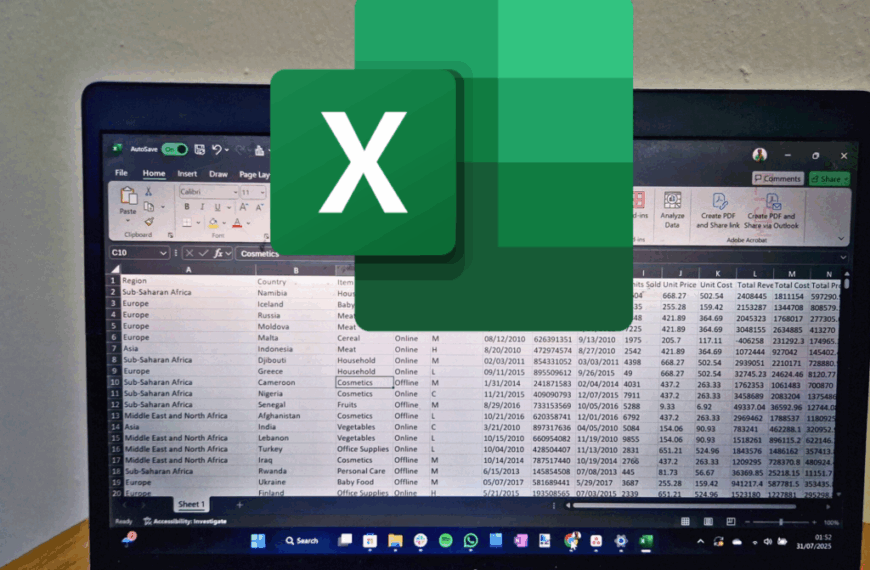The width and height of the screenshot is (870, 570).
Task: Collapse the ribbon with the chevron
Action: (841, 239)
